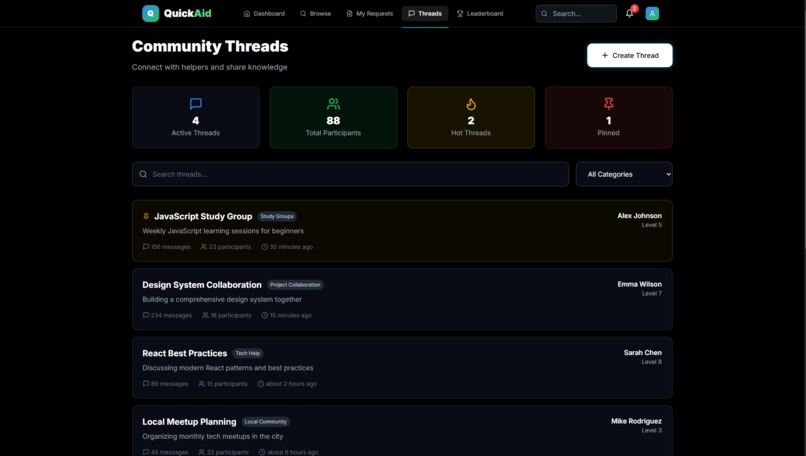Click author name Mike Rodriguez
This screenshot has height=456, width=806.
coord(636,421)
